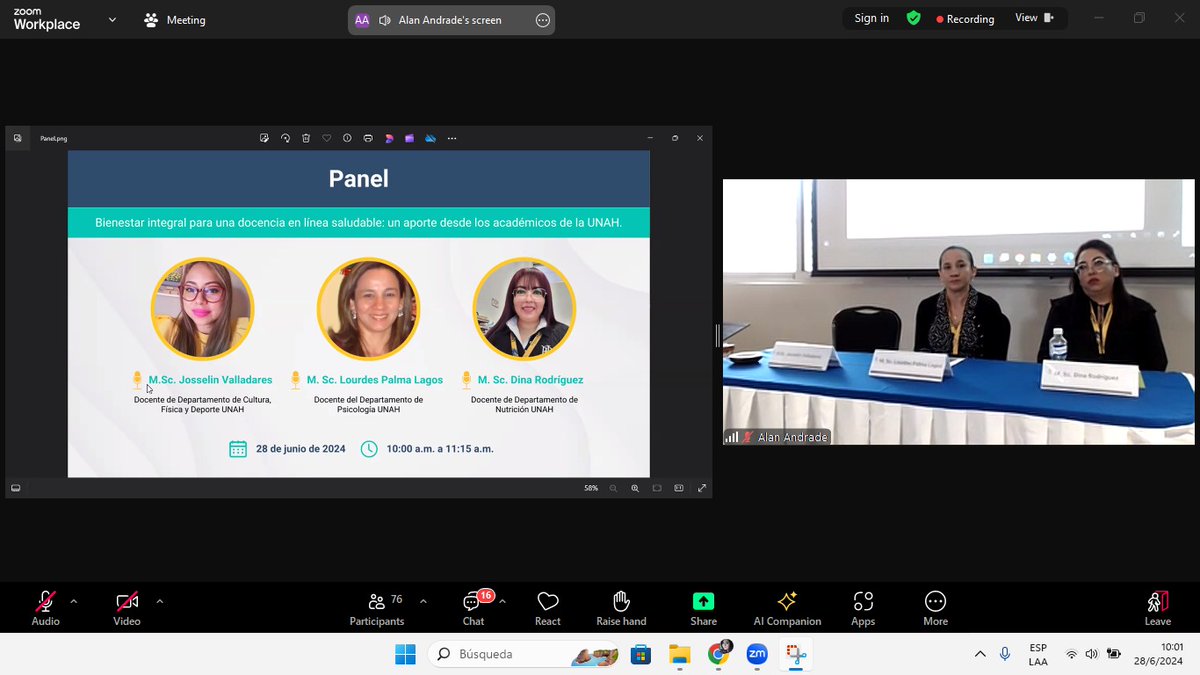Click the fullscreen arrows in photo viewer
The image size is (1200, 675).
point(702,488)
